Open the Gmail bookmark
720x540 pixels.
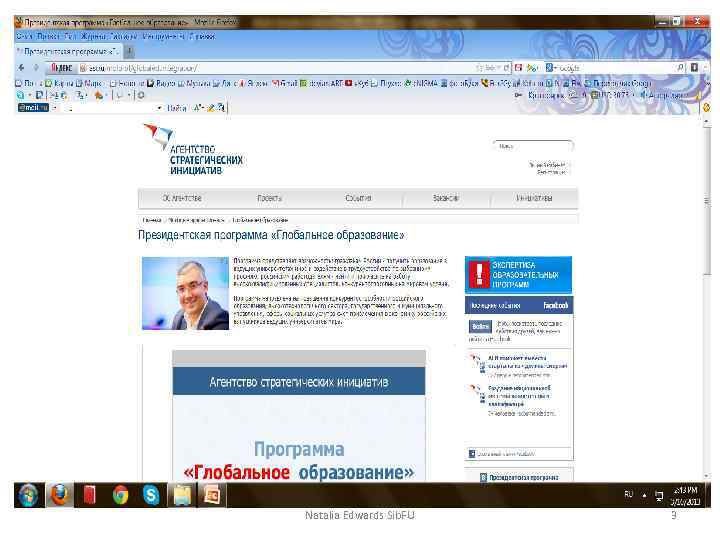point(285,84)
